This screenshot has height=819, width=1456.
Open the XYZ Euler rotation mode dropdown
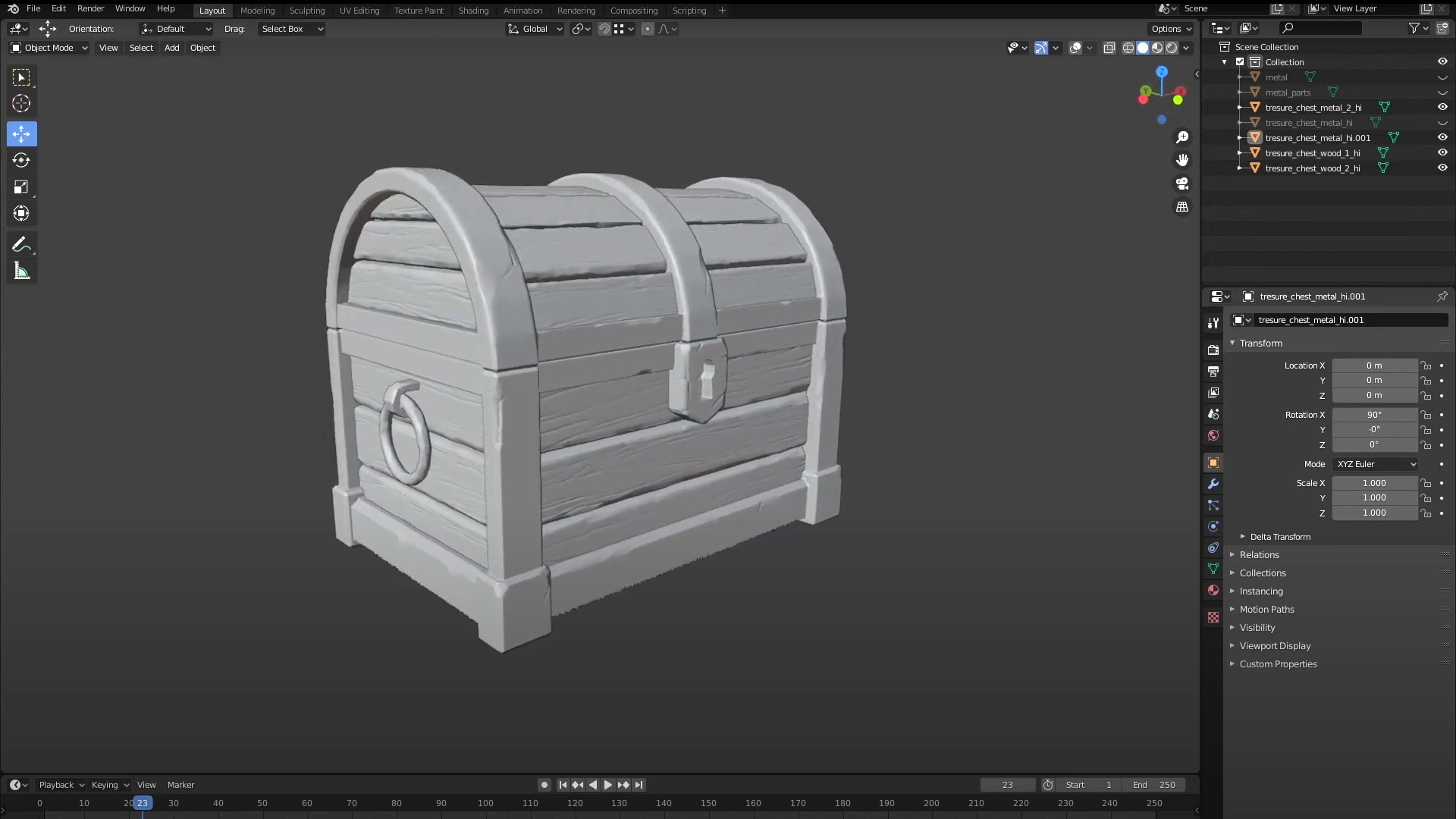click(x=1376, y=464)
